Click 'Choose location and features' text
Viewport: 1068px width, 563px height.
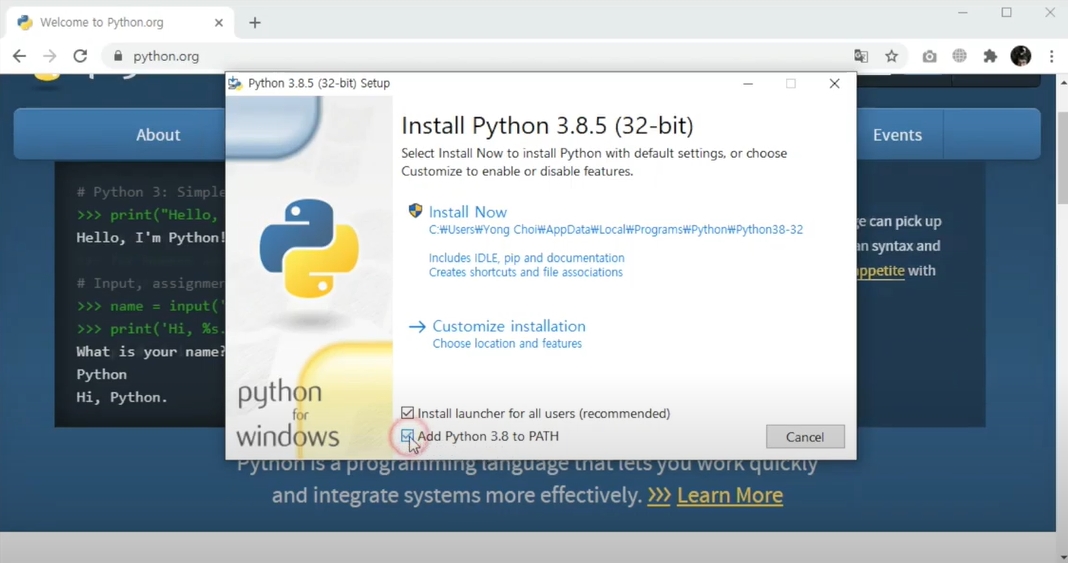(507, 344)
